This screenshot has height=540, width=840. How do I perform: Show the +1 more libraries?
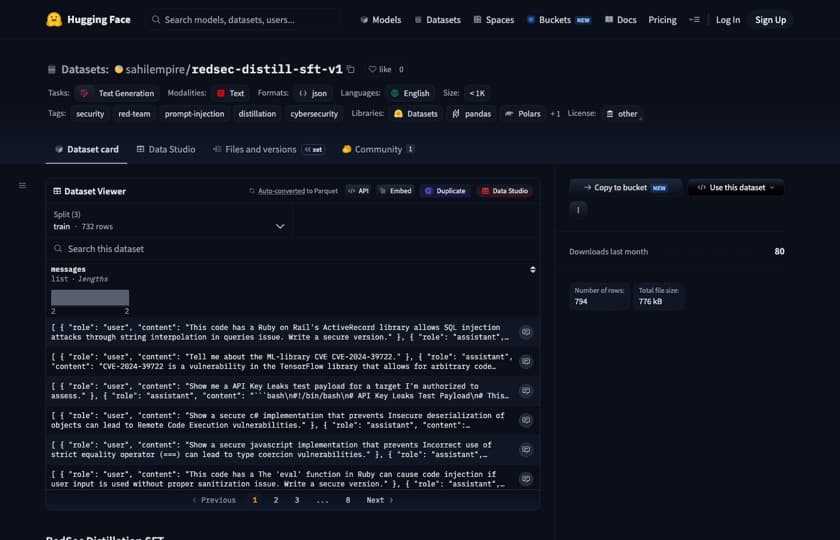point(555,114)
